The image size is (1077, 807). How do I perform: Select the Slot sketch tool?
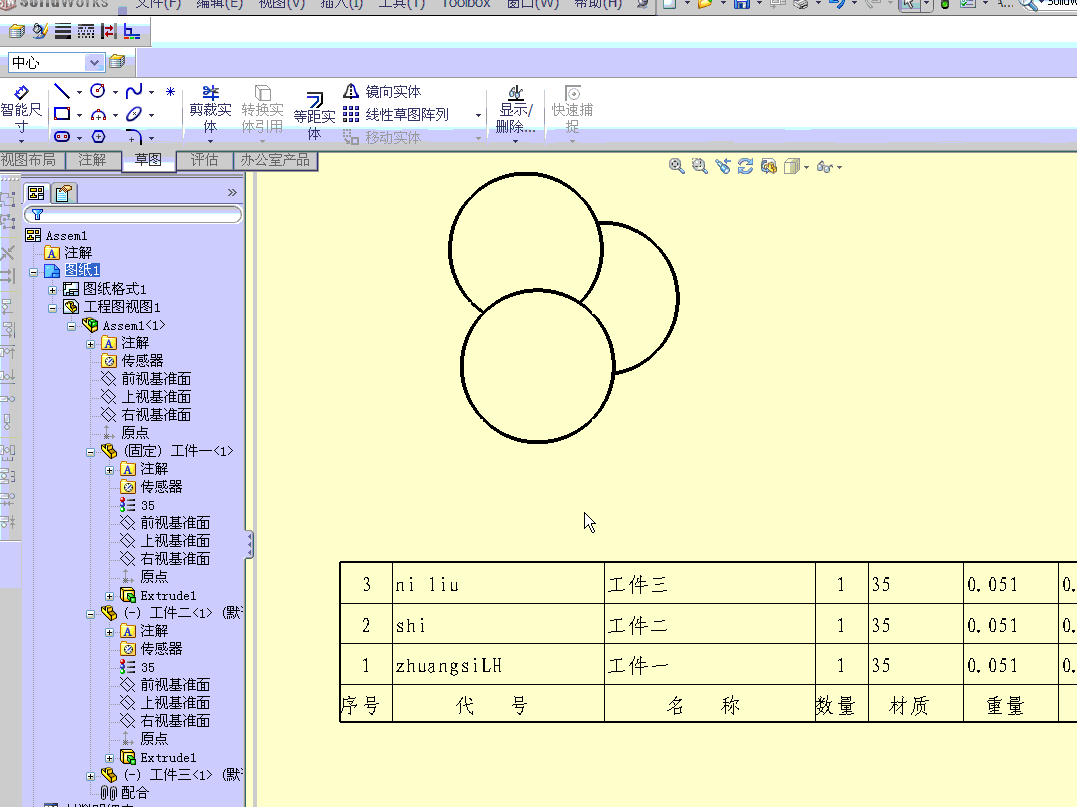pyautogui.click(x=62, y=136)
